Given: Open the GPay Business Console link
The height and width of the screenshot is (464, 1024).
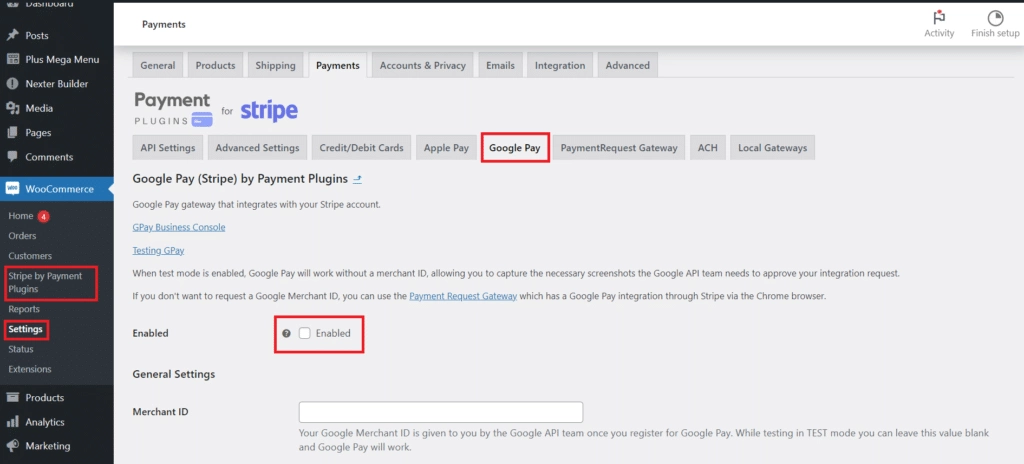Looking at the screenshot, I should pos(179,227).
